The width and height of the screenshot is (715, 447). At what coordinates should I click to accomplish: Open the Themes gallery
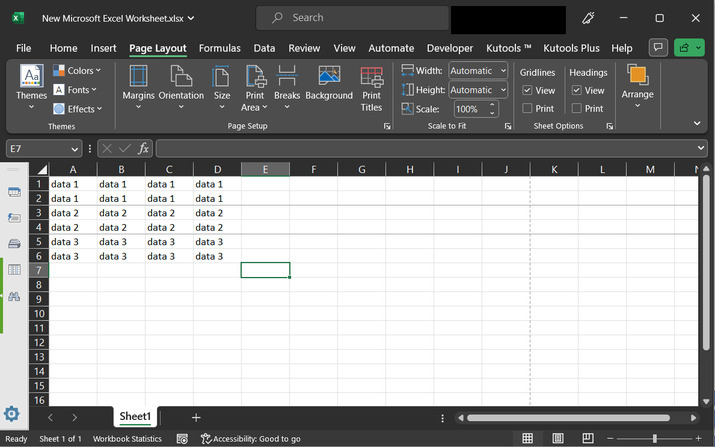click(x=31, y=85)
